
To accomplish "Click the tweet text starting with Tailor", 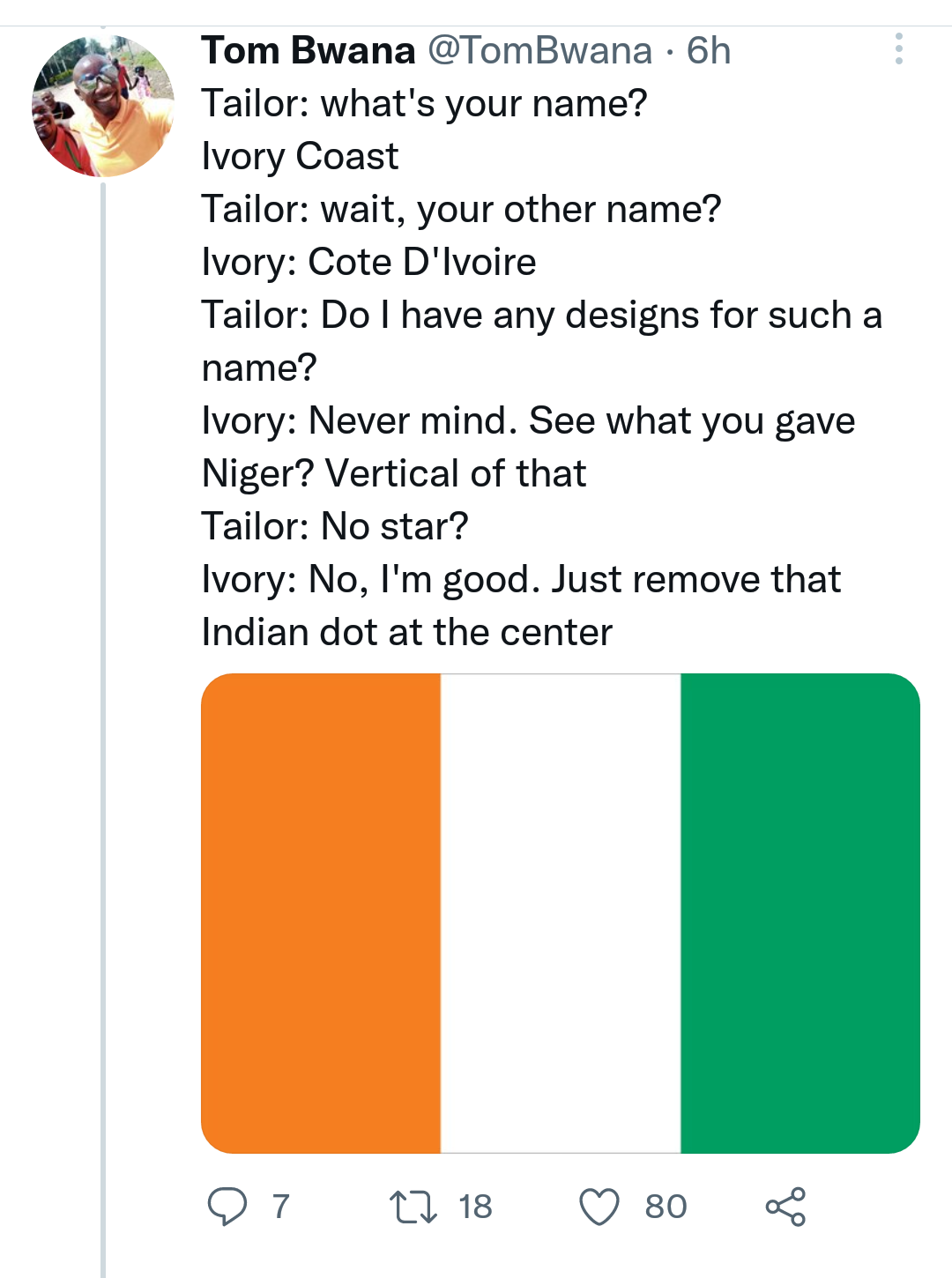I will click(x=542, y=368).
